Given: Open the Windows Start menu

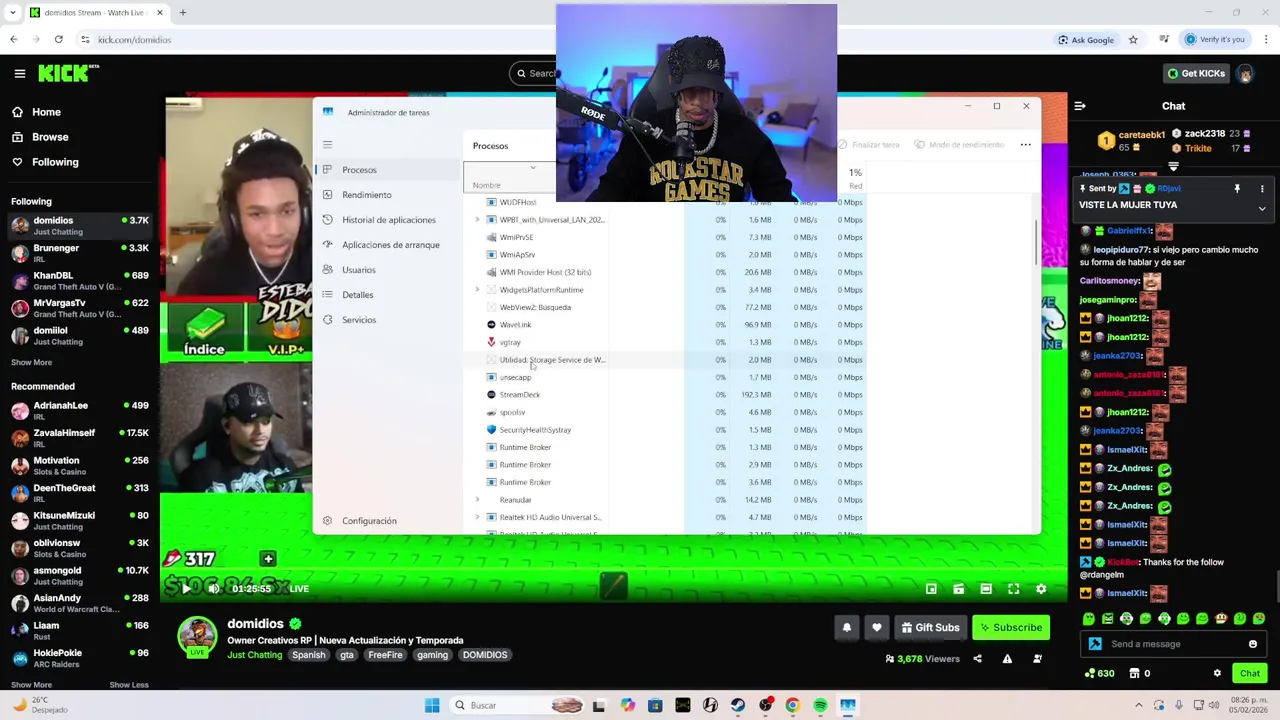Looking at the screenshot, I should (432, 705).
